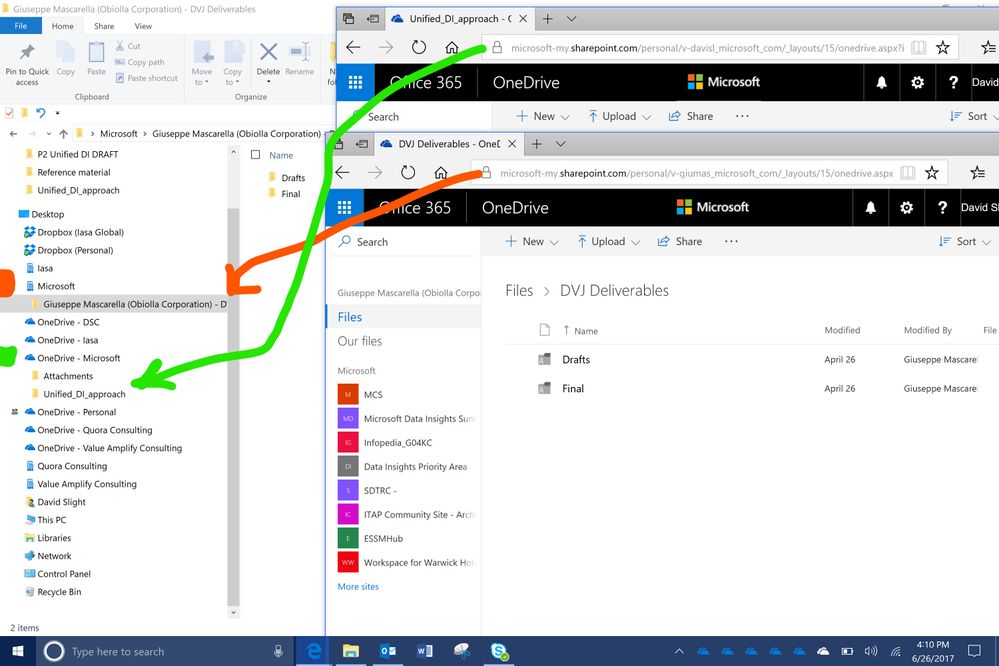The height and width of the screenshot is (666, 999).
Task: Click reading view icon in DVJ Deliverables address bar
Action: pyautogui.click(x=908, y=173)
